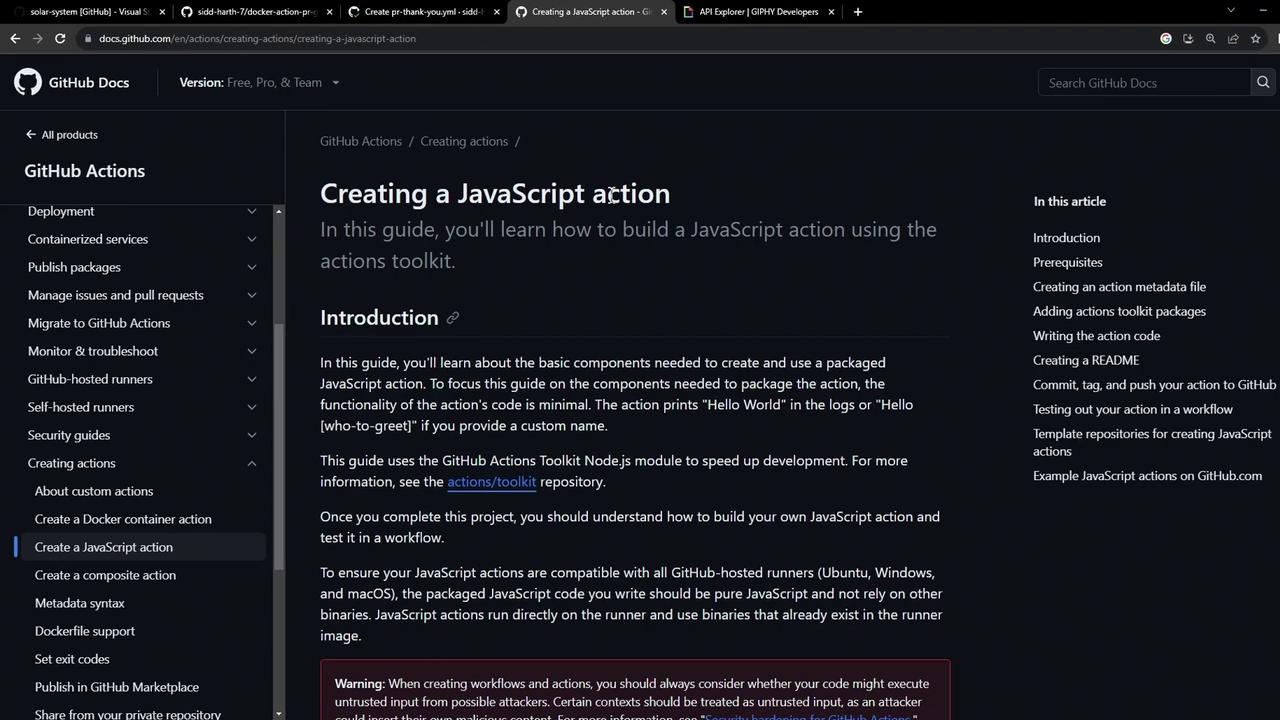Close the docker-action-pr tab

329,12
